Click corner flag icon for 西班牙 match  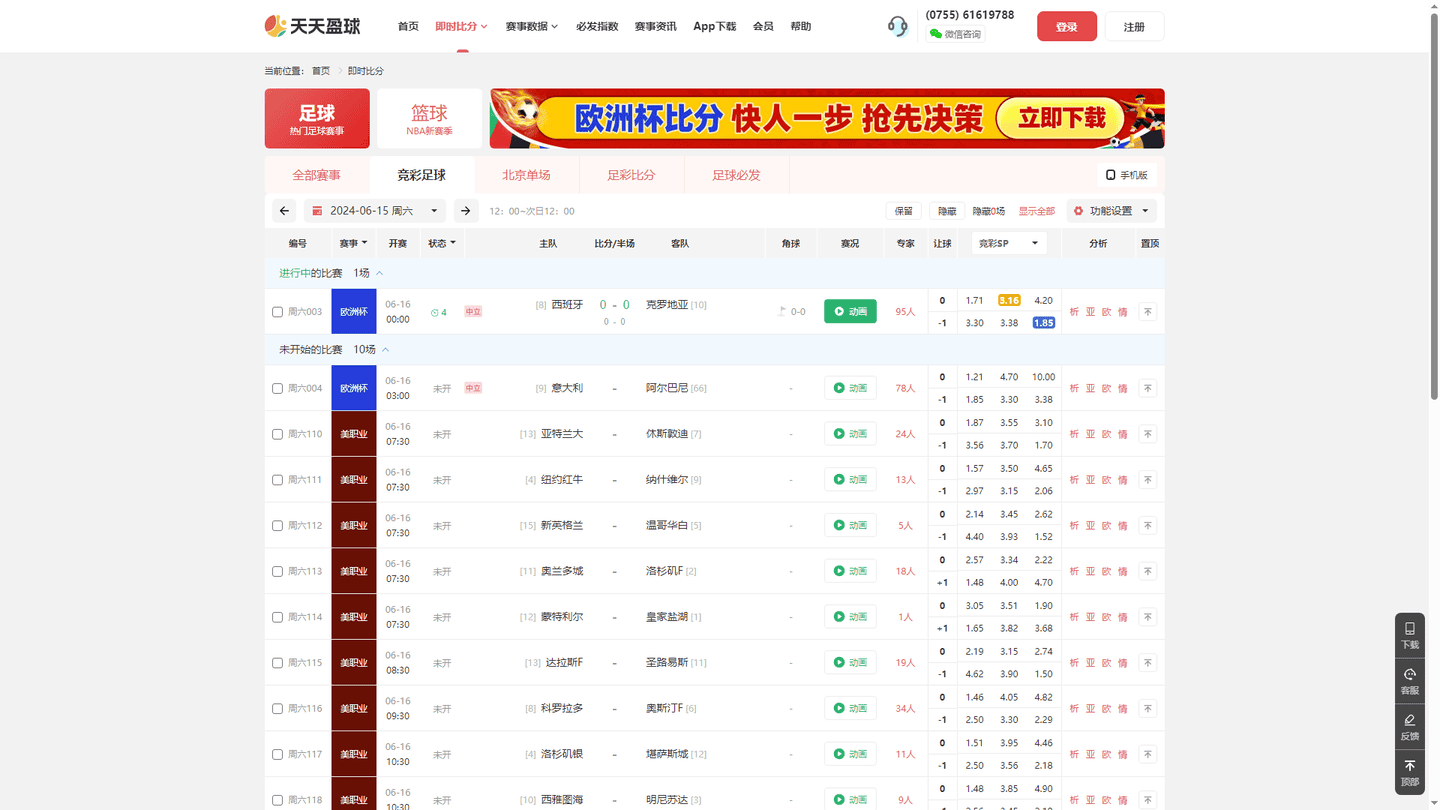point(782,311)
